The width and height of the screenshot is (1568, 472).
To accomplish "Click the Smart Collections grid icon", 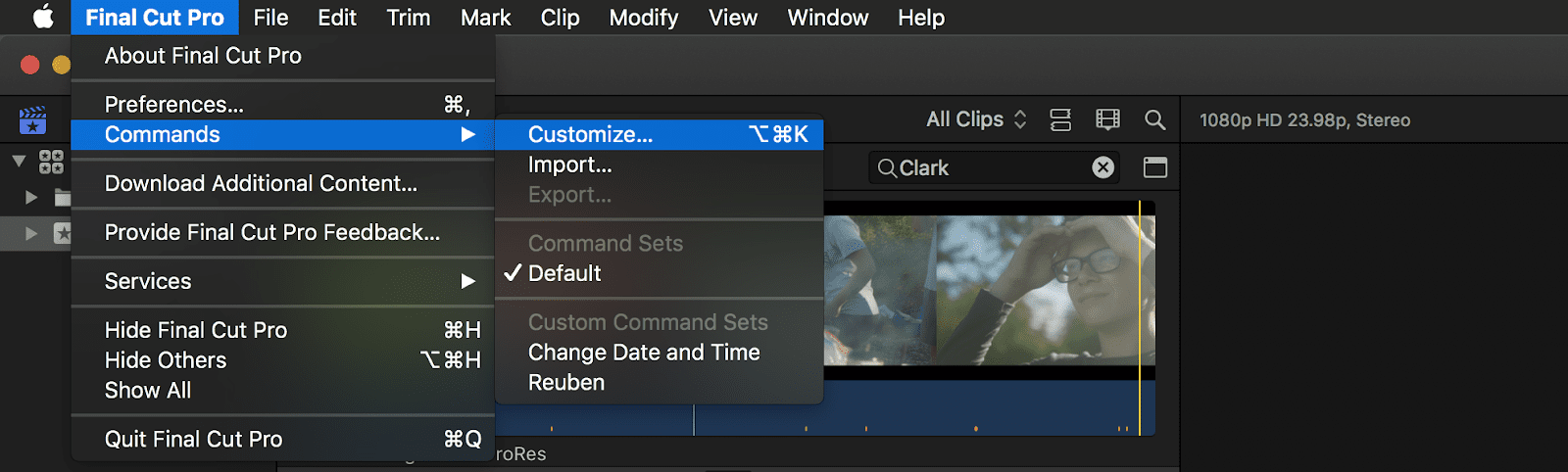I will click(x=51, y=162).
